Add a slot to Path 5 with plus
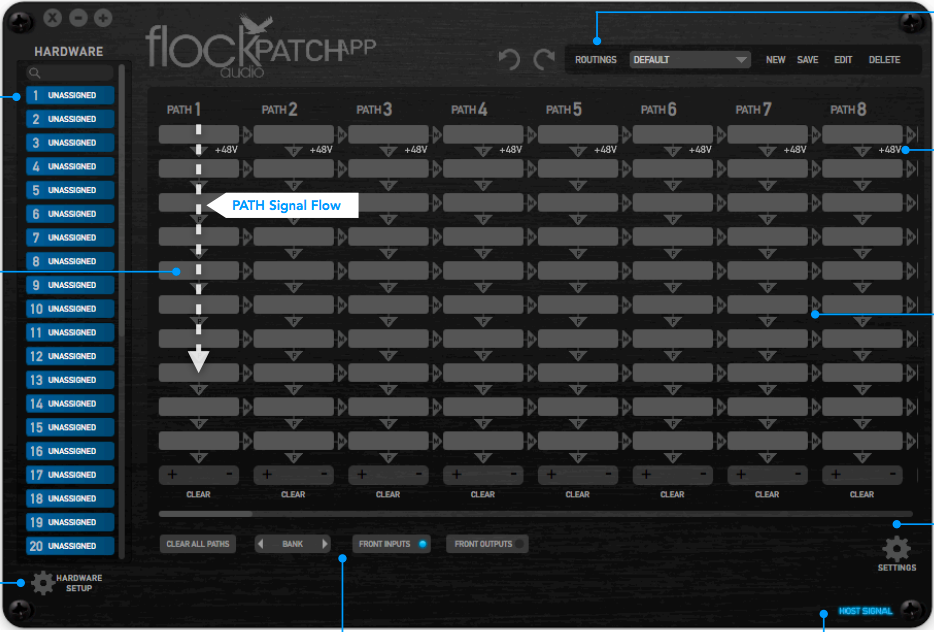Screen dimensions: 934x632 tap(551, 474)
